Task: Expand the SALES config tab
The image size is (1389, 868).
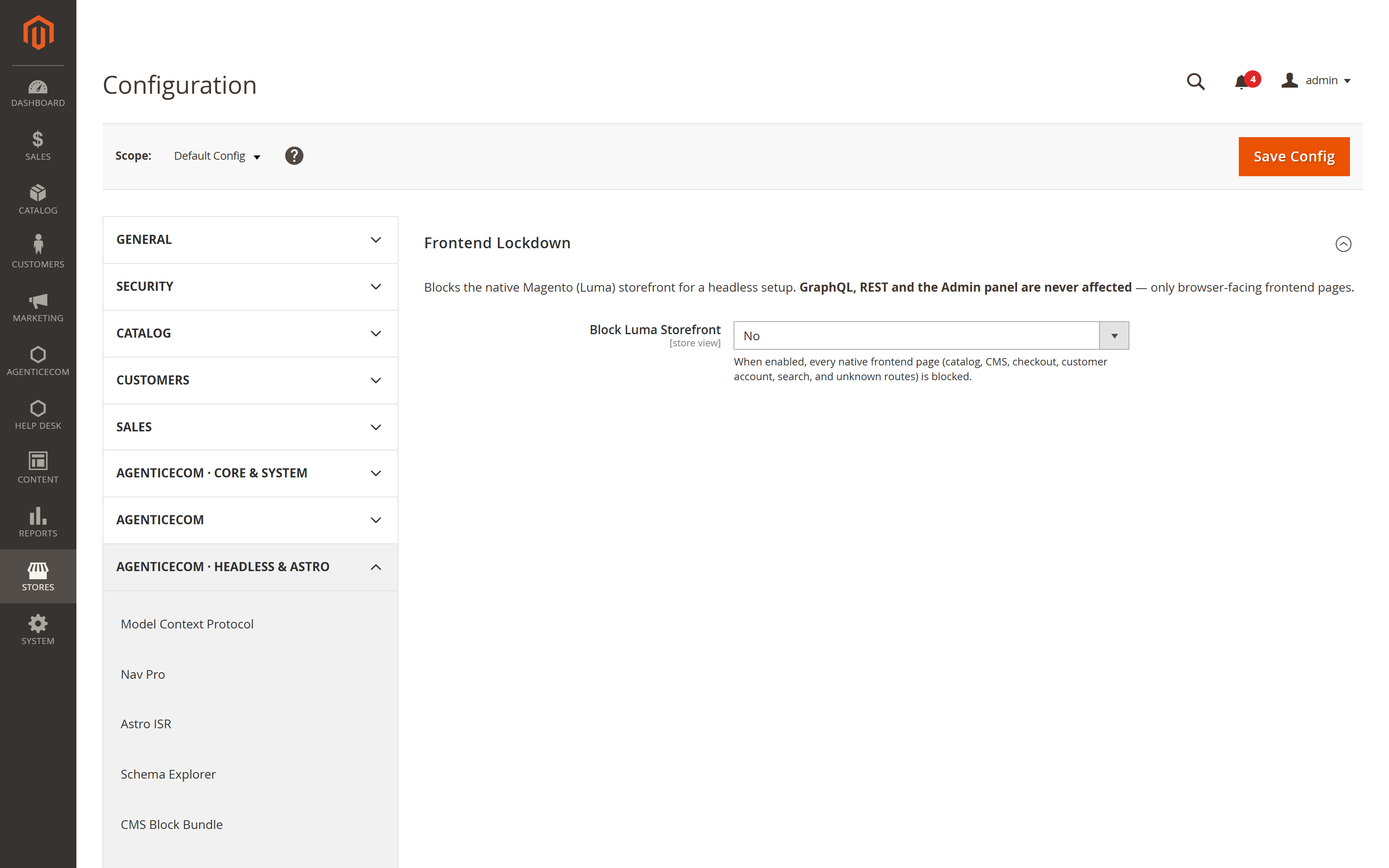Action: tap(250, 427)
